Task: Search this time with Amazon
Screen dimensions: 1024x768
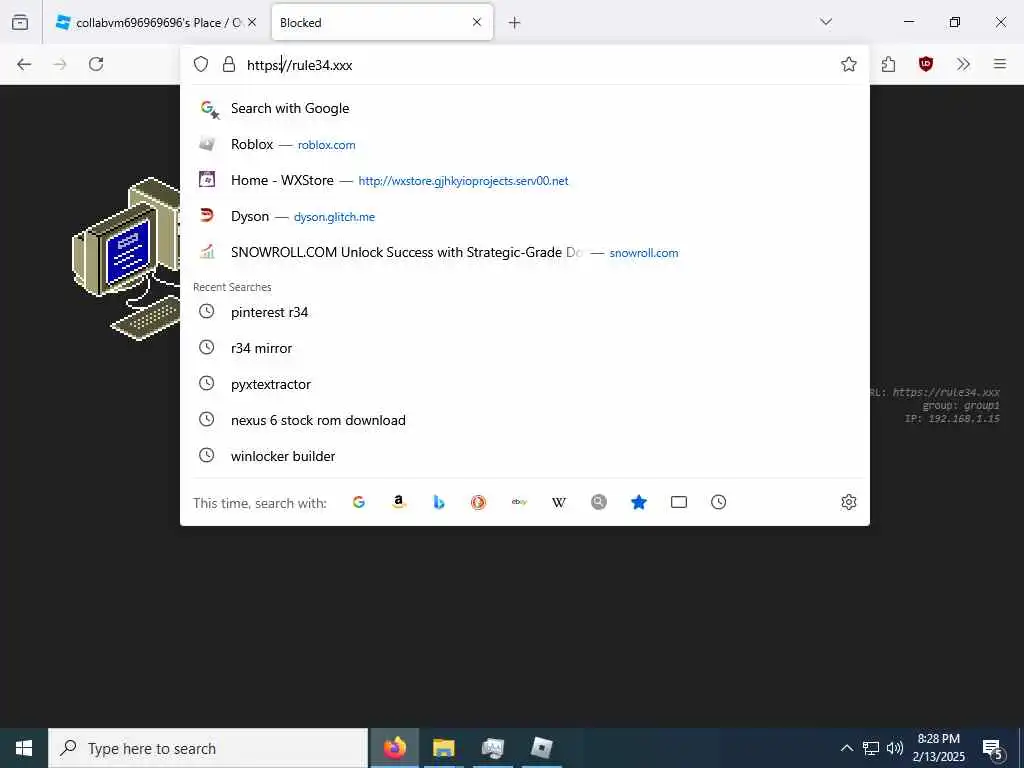Action: (398, 502)
